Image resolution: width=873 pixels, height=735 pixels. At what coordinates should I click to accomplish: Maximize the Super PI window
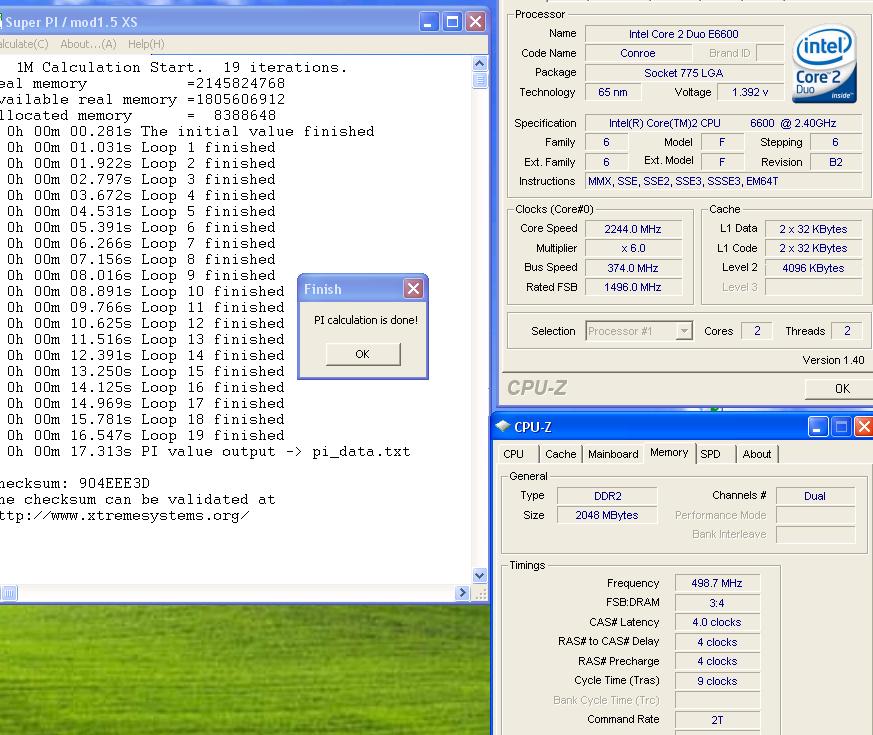click(452, 22)
